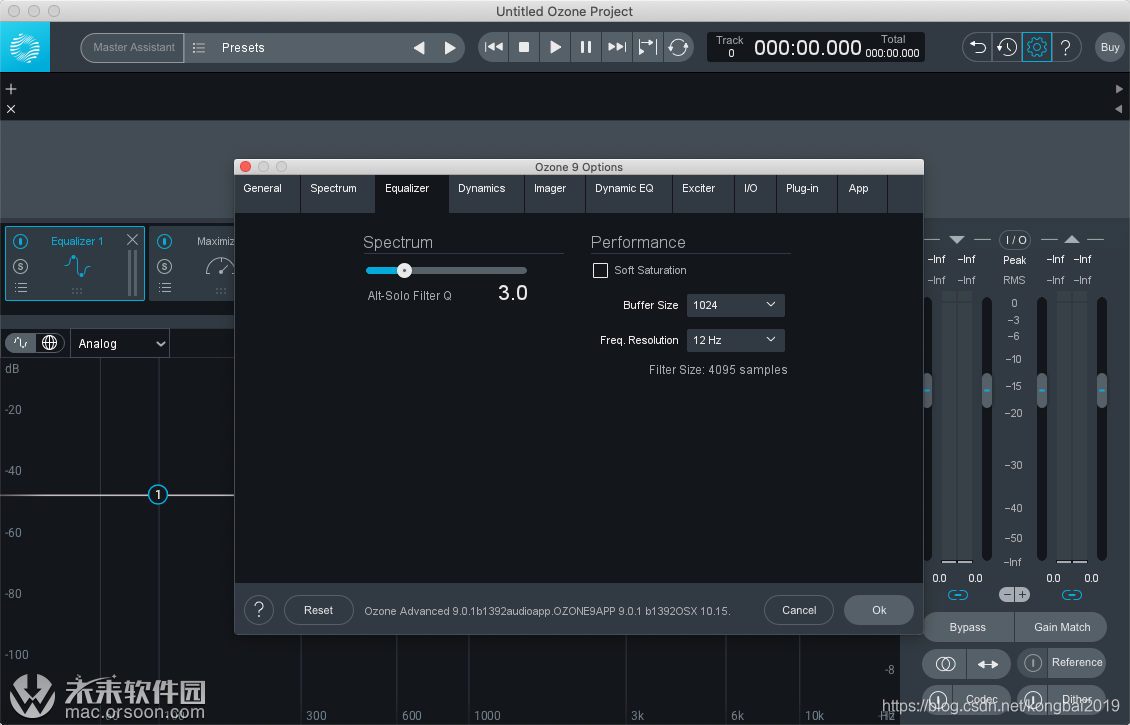The height and width of the screenshot is (725, 1130).
Task: Remove the Equalizer 1 module
Action: (x=133, y=239)
